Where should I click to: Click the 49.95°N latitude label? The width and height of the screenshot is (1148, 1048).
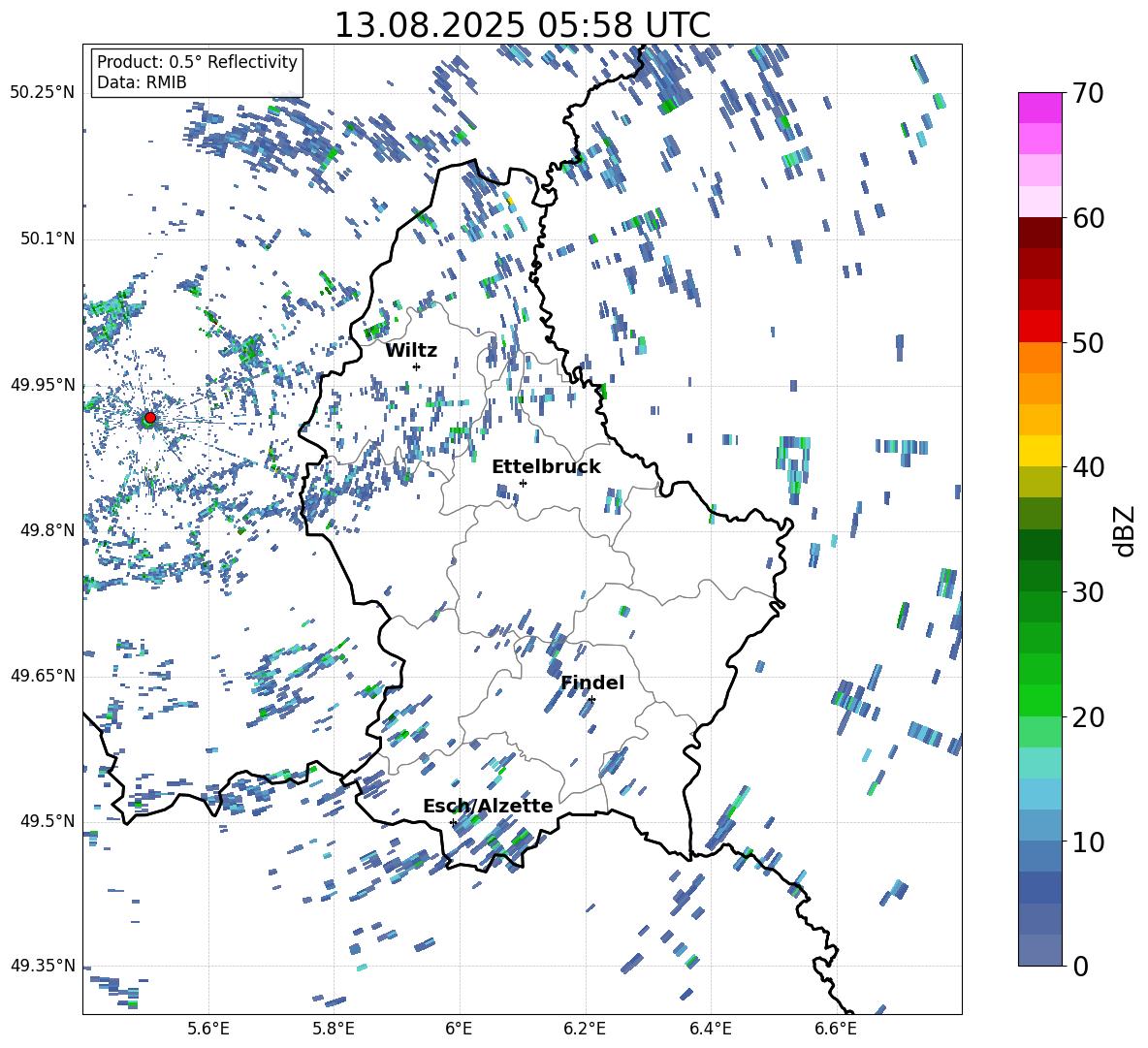click(x=43, y=384)
